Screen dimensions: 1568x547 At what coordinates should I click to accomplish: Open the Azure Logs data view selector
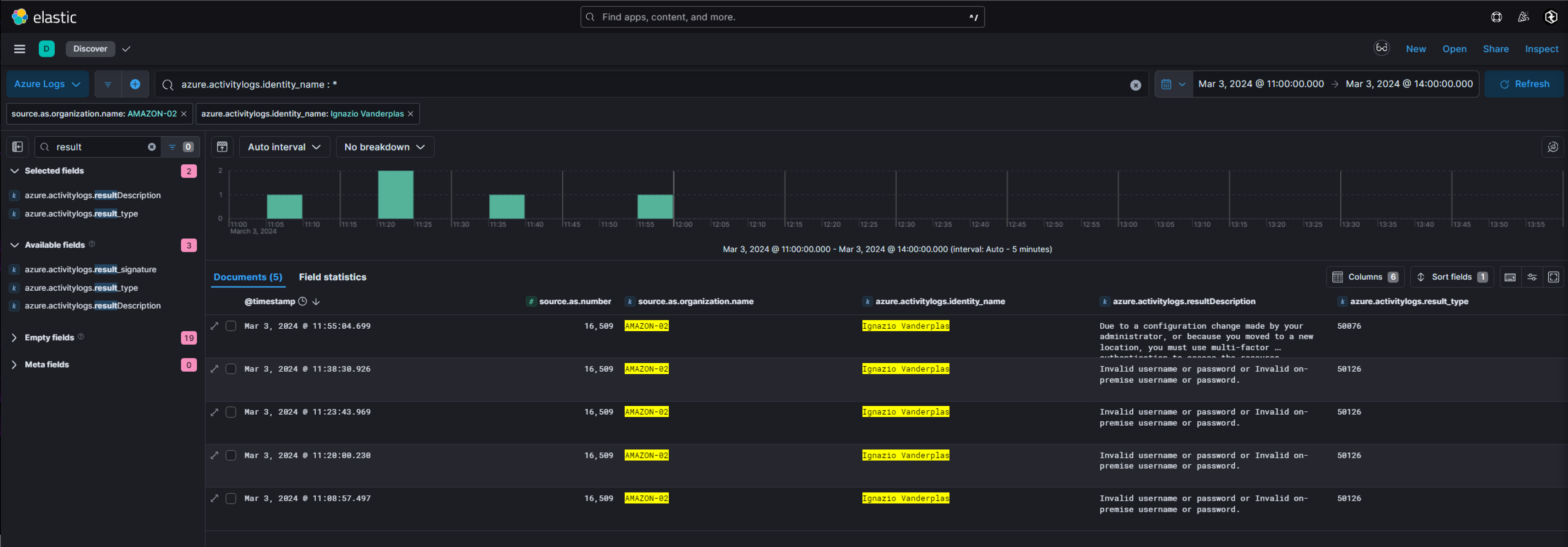click(x=47, y=84)
